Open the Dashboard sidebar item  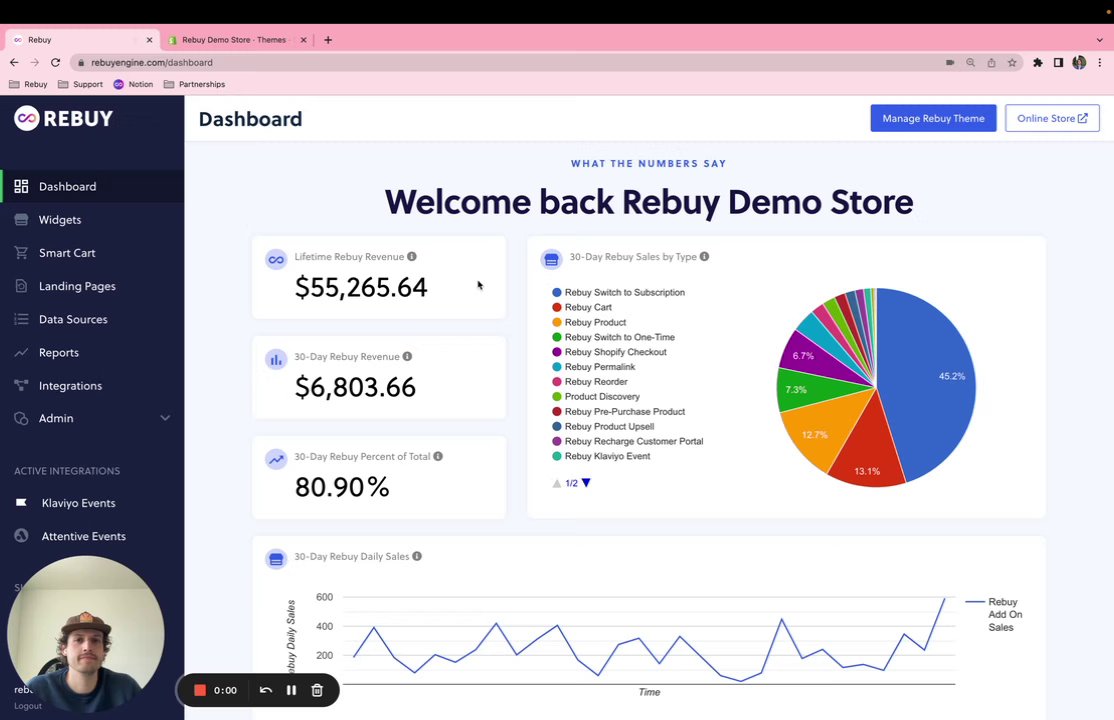coord(92,186)
